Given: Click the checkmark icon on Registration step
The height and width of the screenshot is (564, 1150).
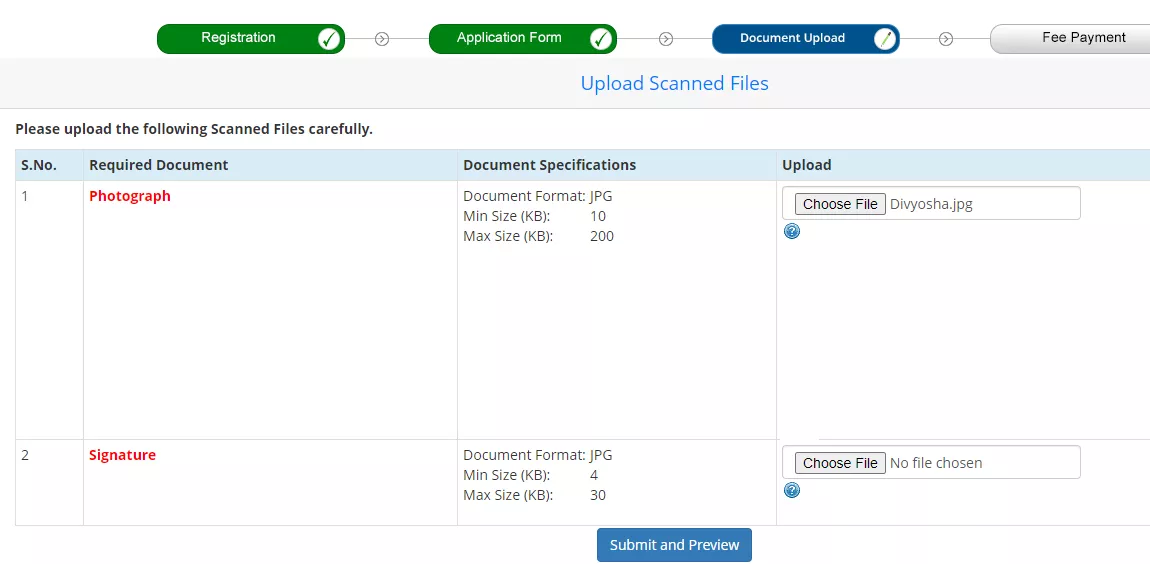Looking at the screenshot, I should click(x=329, y=39).
